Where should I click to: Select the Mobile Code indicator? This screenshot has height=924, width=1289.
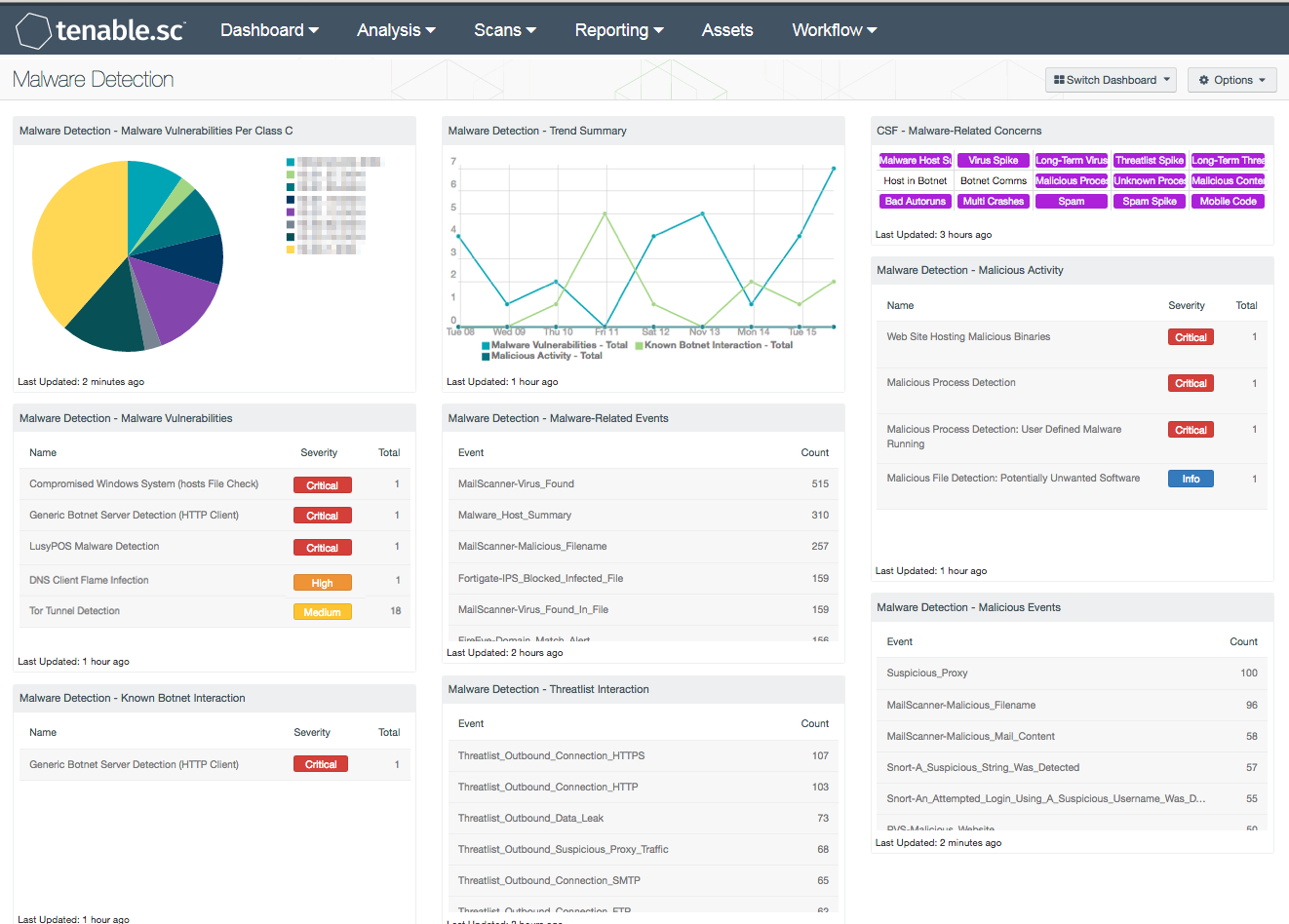click(x=1228, y=201)
